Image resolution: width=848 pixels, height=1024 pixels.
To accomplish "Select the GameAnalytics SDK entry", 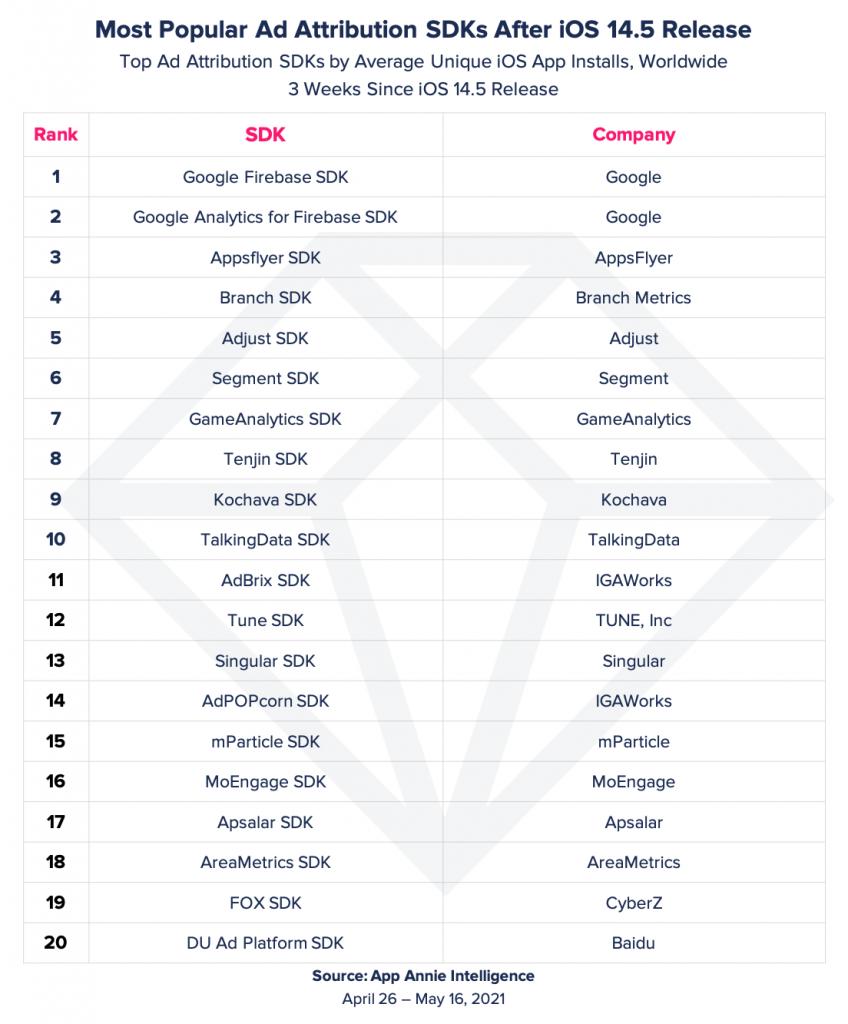I will [265, 419].
